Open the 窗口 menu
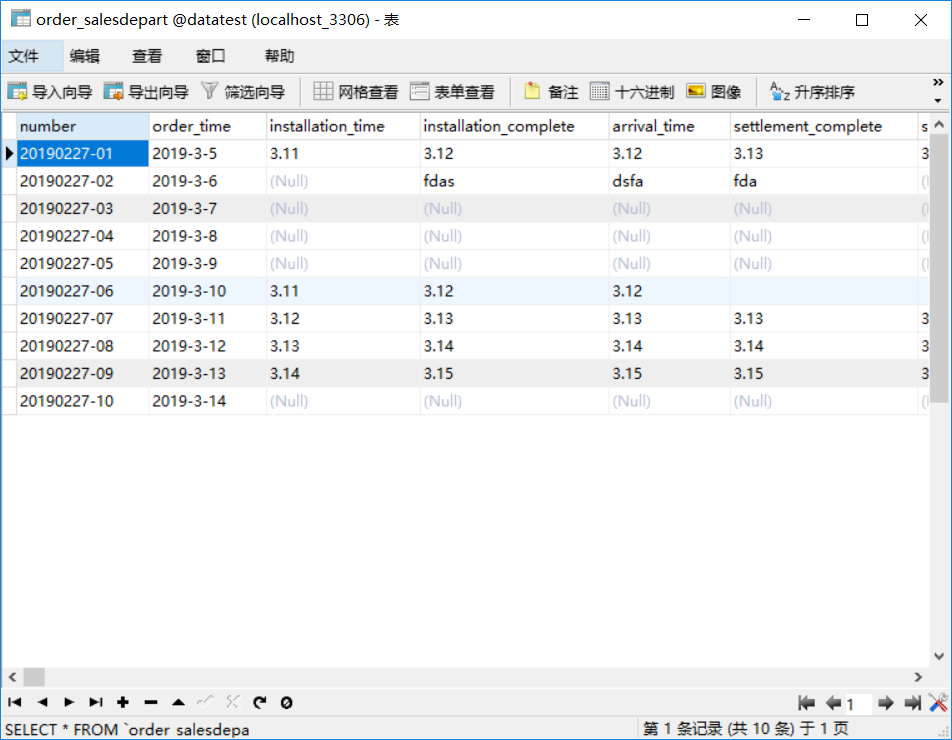This screenshot has height=740, width=952. [211, 56]
